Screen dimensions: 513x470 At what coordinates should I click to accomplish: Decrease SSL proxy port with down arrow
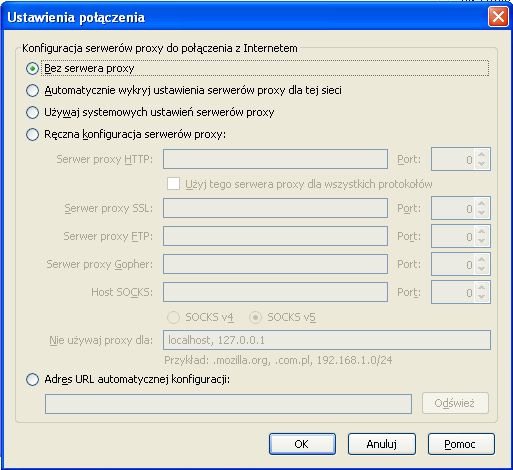481,213
